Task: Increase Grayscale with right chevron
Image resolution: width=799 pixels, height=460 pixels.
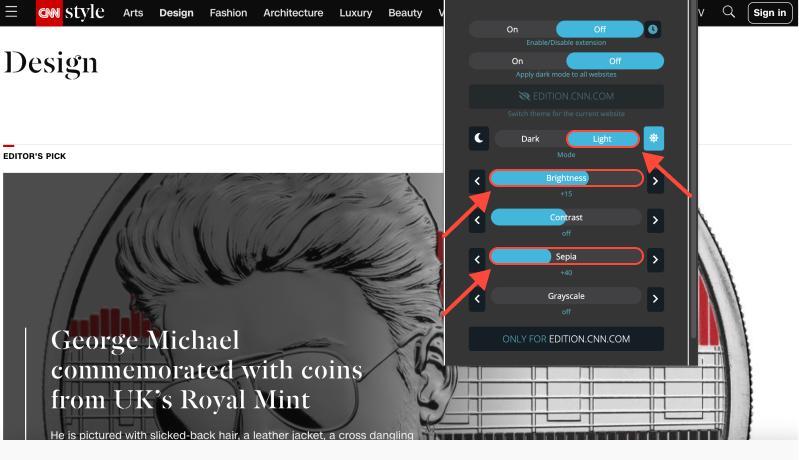Action: tap(655, 299)
